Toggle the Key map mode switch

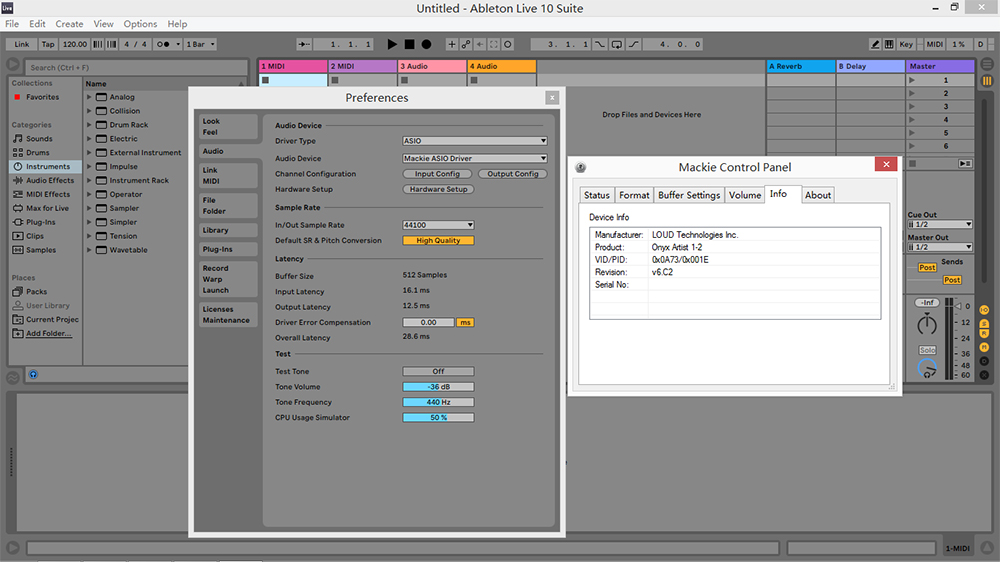click(906, 44)
